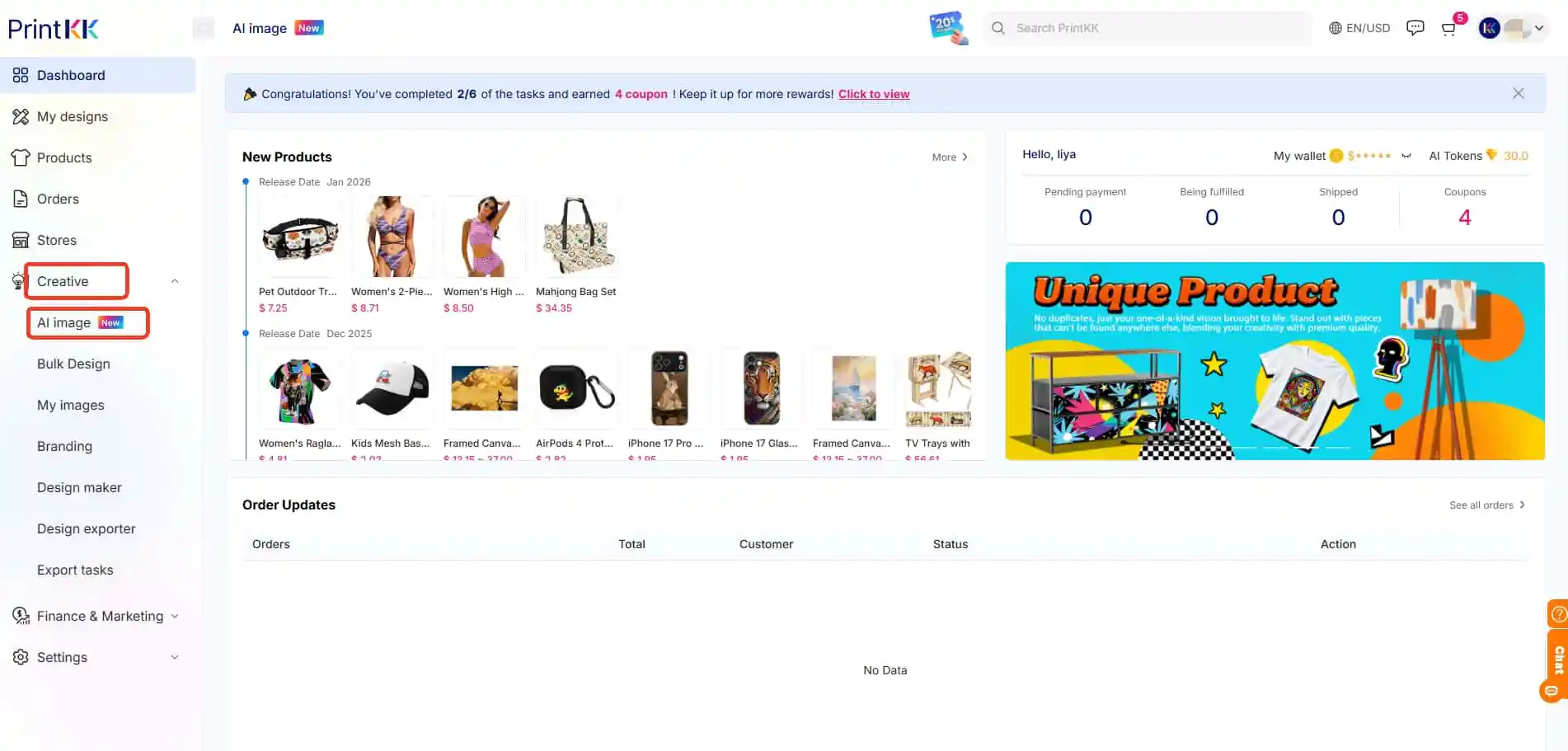Collapse the sidebar toggle icon
This screenshot has width=1568, height=751.
203,28
